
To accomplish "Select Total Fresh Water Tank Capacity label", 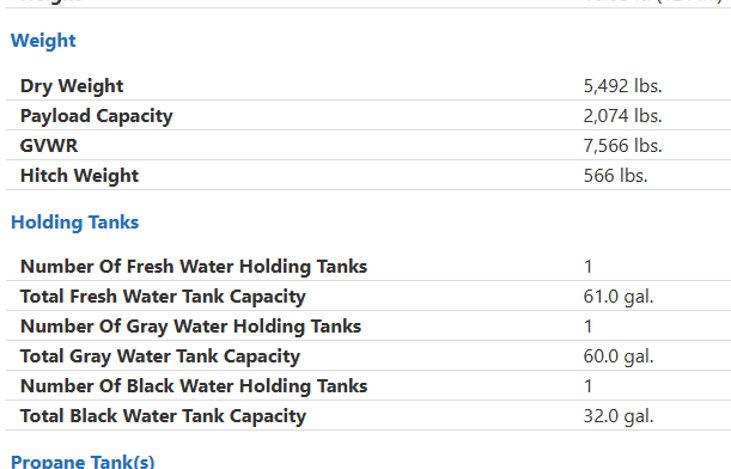I will [163, 297].
